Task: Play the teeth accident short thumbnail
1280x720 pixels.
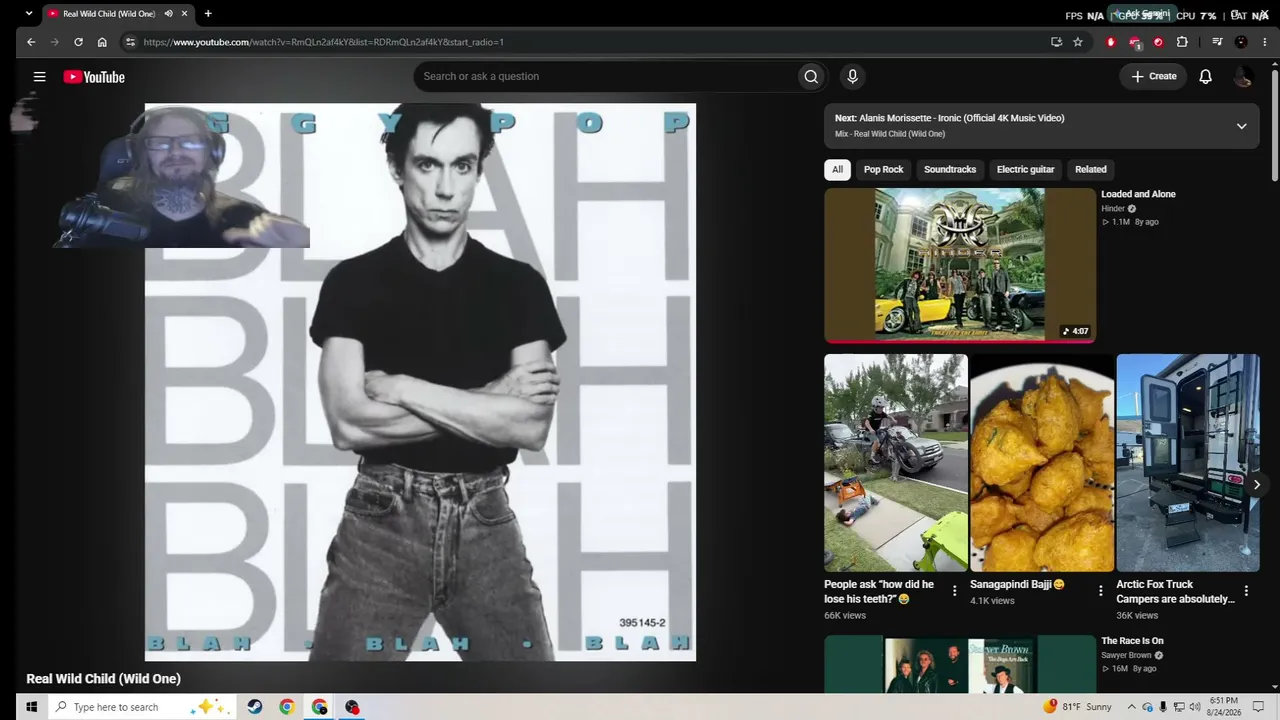Action: point(896,463)
